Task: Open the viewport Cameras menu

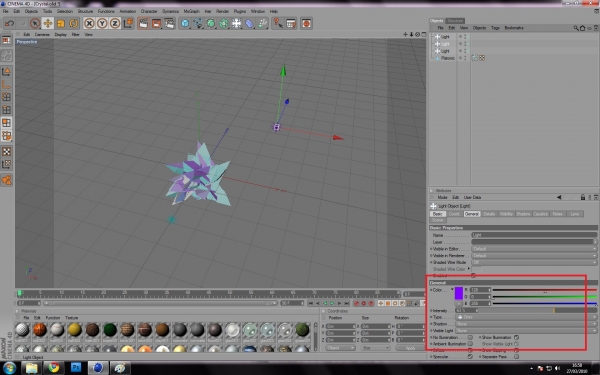Action: [42, 34]
